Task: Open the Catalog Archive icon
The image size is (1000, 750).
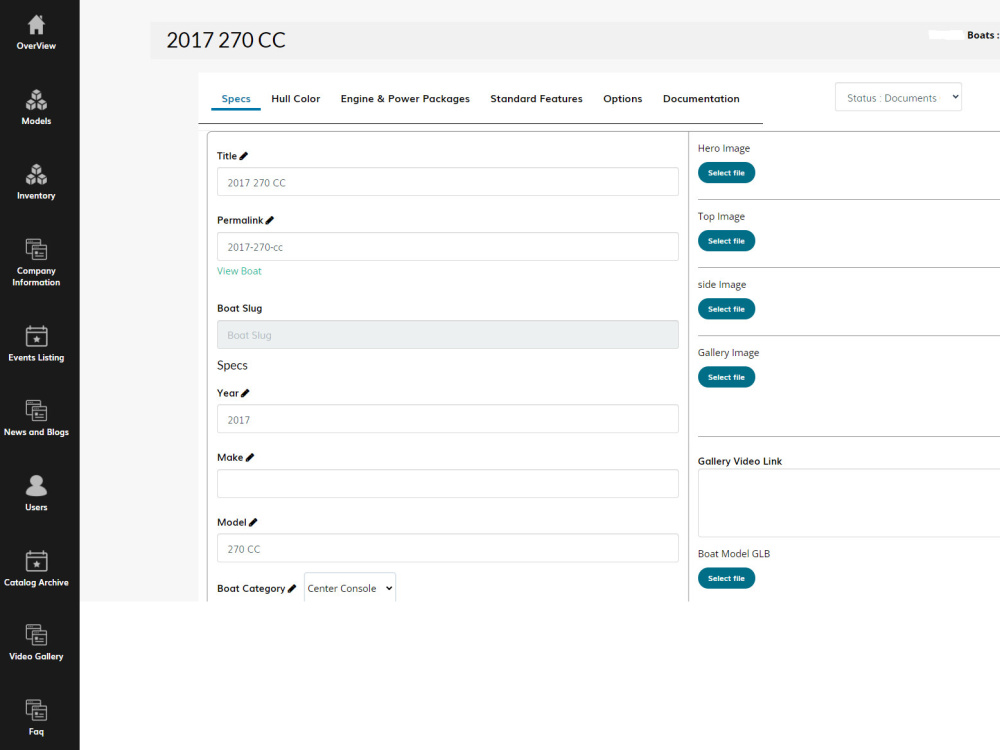Action: tap(36, 561)
